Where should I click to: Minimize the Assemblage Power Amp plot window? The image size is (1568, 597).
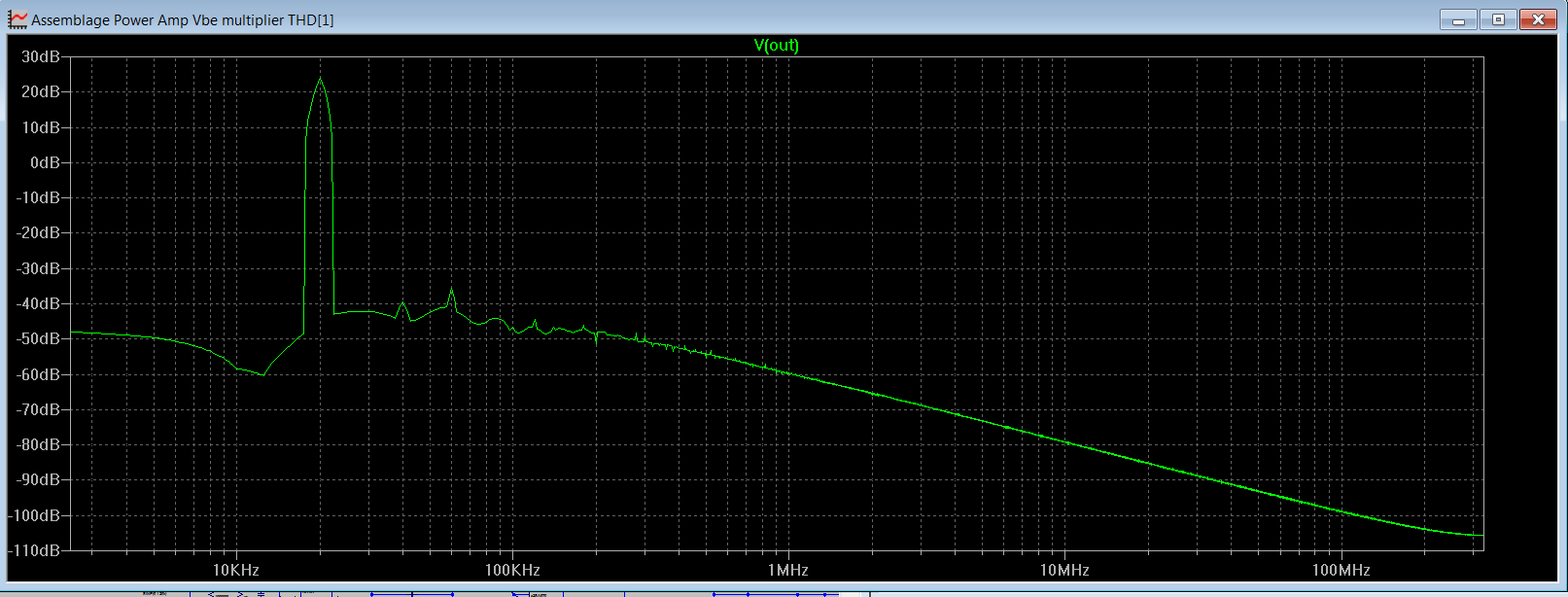[1459, 19]
